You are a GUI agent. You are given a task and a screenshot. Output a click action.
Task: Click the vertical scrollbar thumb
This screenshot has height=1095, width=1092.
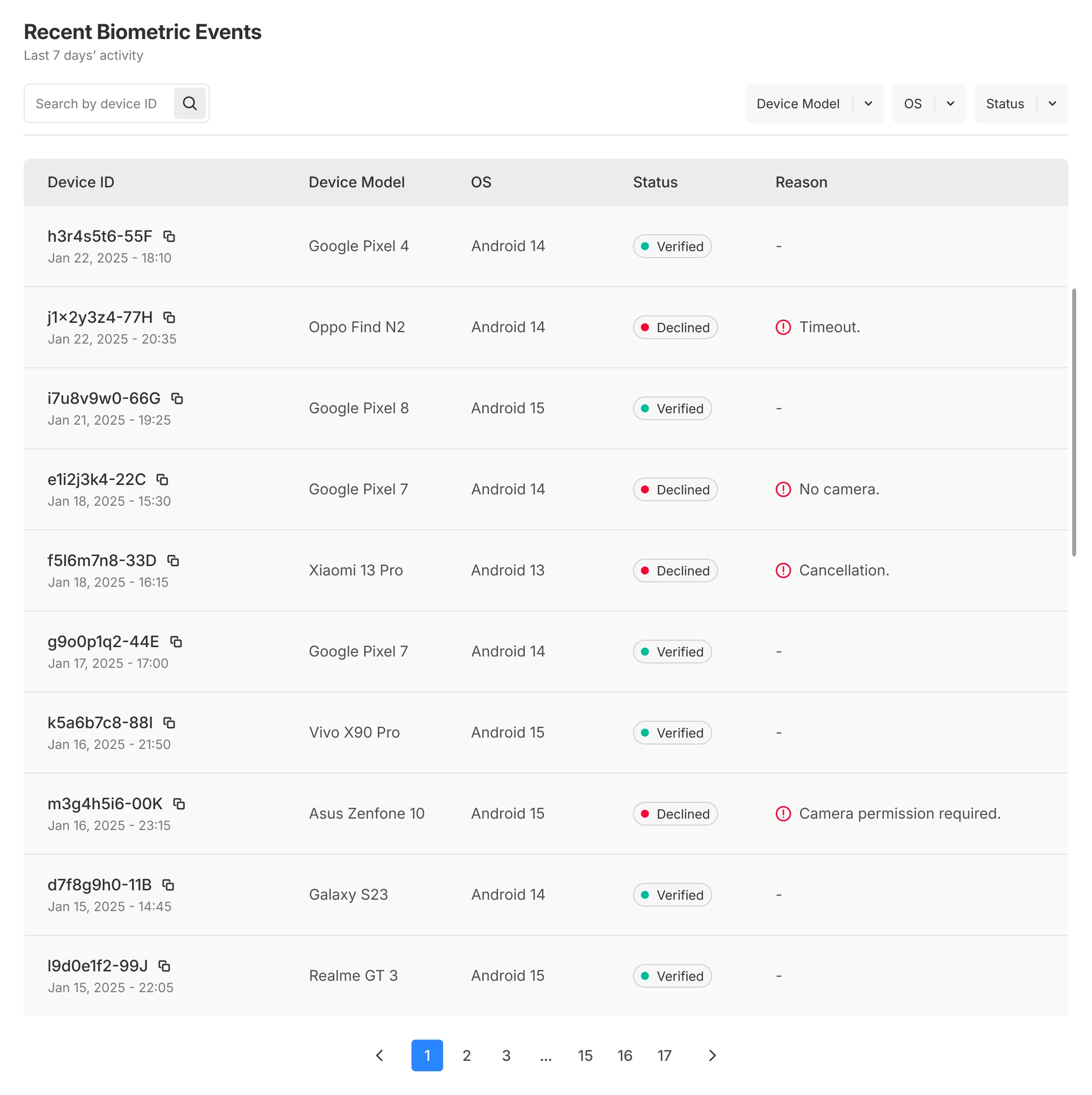(x=1073, y=422)
